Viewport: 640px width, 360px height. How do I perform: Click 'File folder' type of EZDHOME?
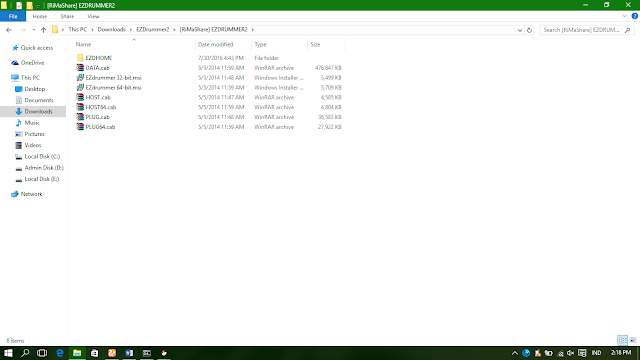coord(267,58)
